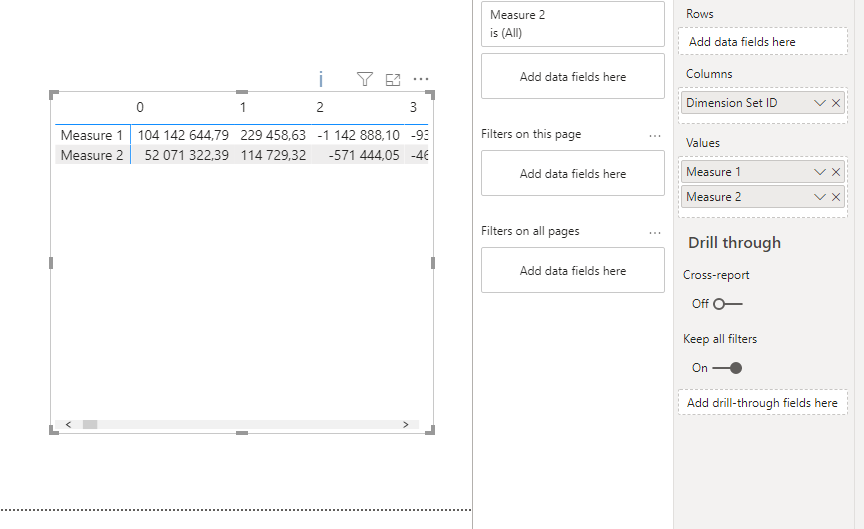Click column header 0 in the matrix
864x529 pixels.
140,107
